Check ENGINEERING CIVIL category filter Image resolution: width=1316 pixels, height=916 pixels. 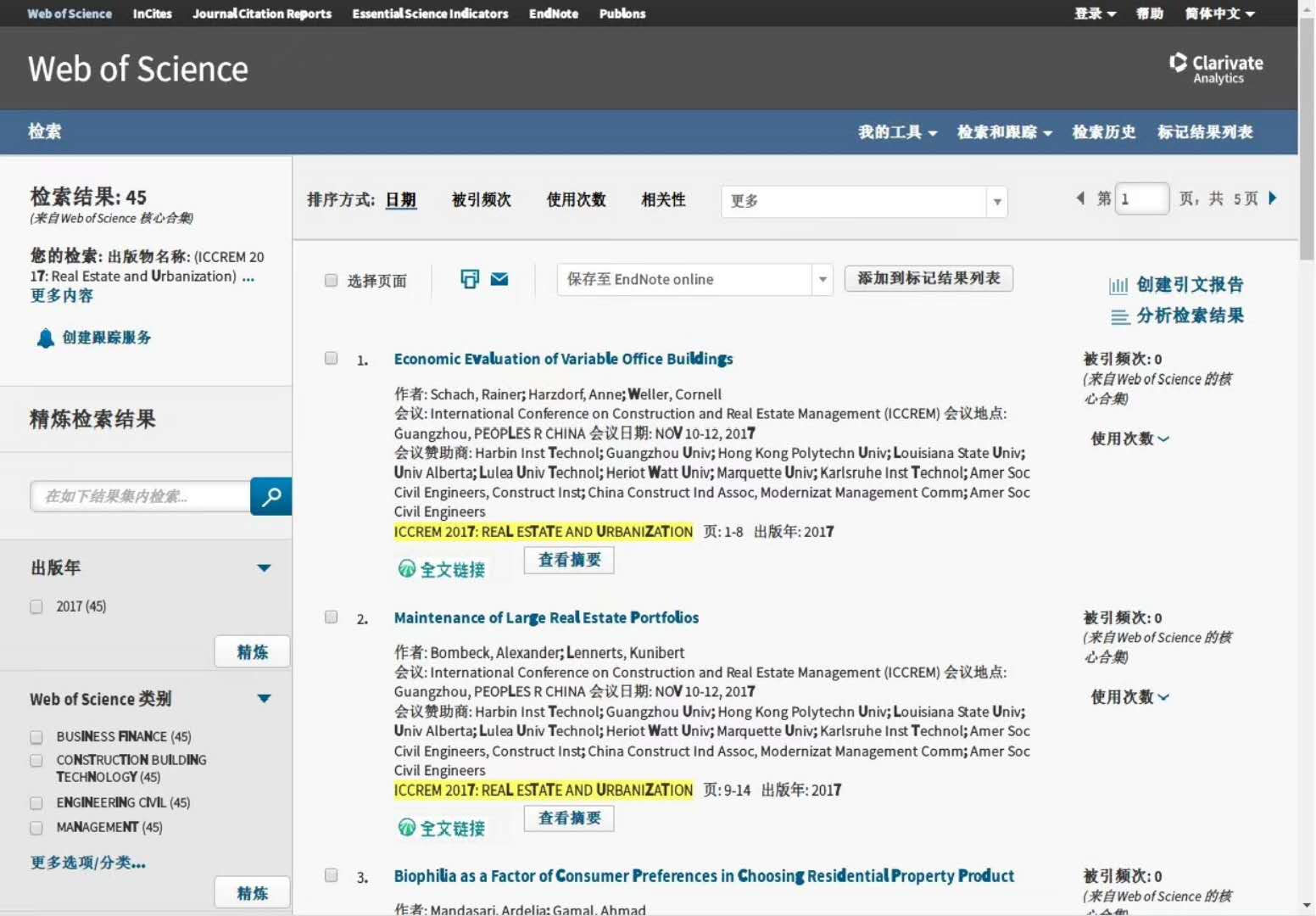pos(36,803)
